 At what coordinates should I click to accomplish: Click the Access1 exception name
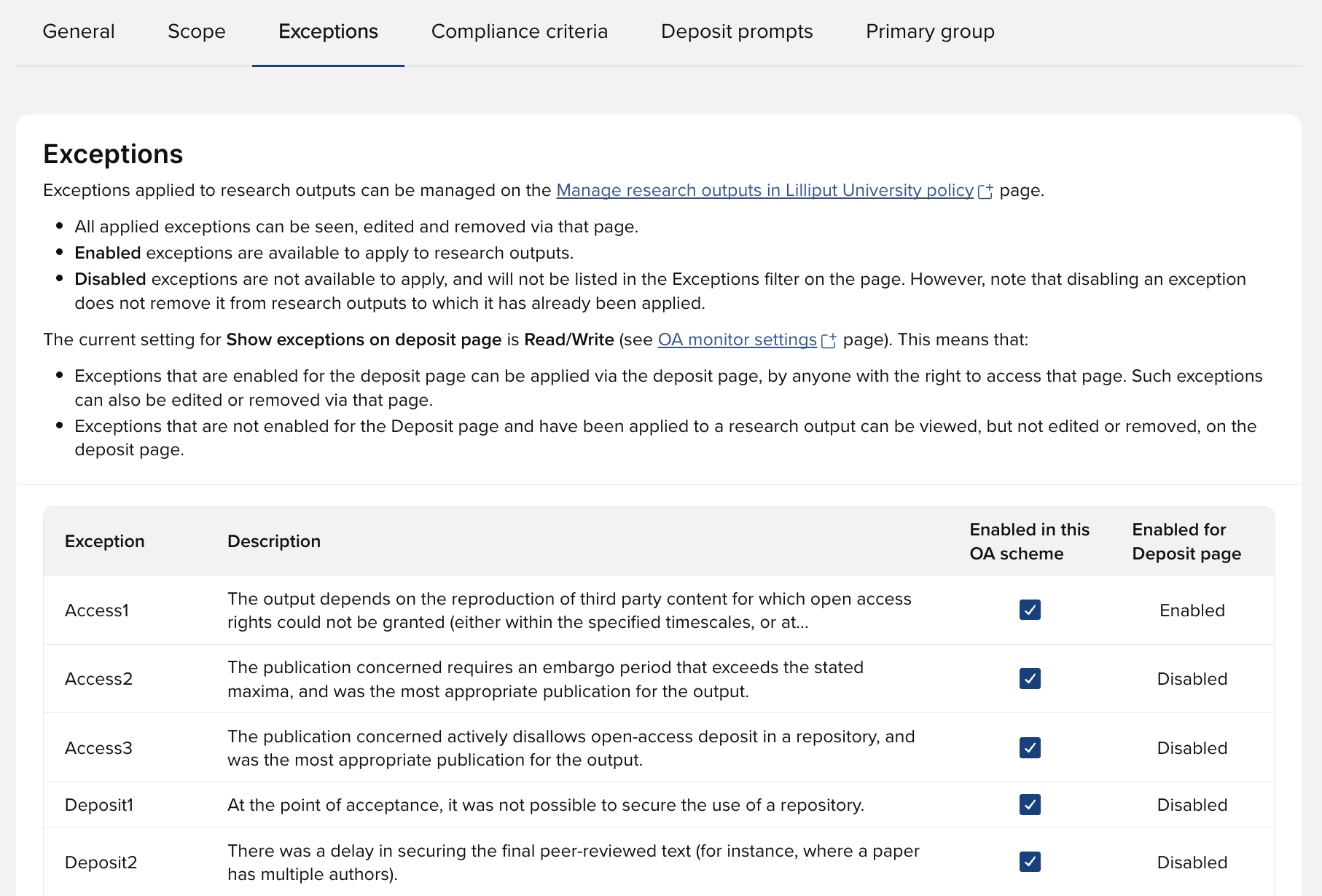point(97,610)
